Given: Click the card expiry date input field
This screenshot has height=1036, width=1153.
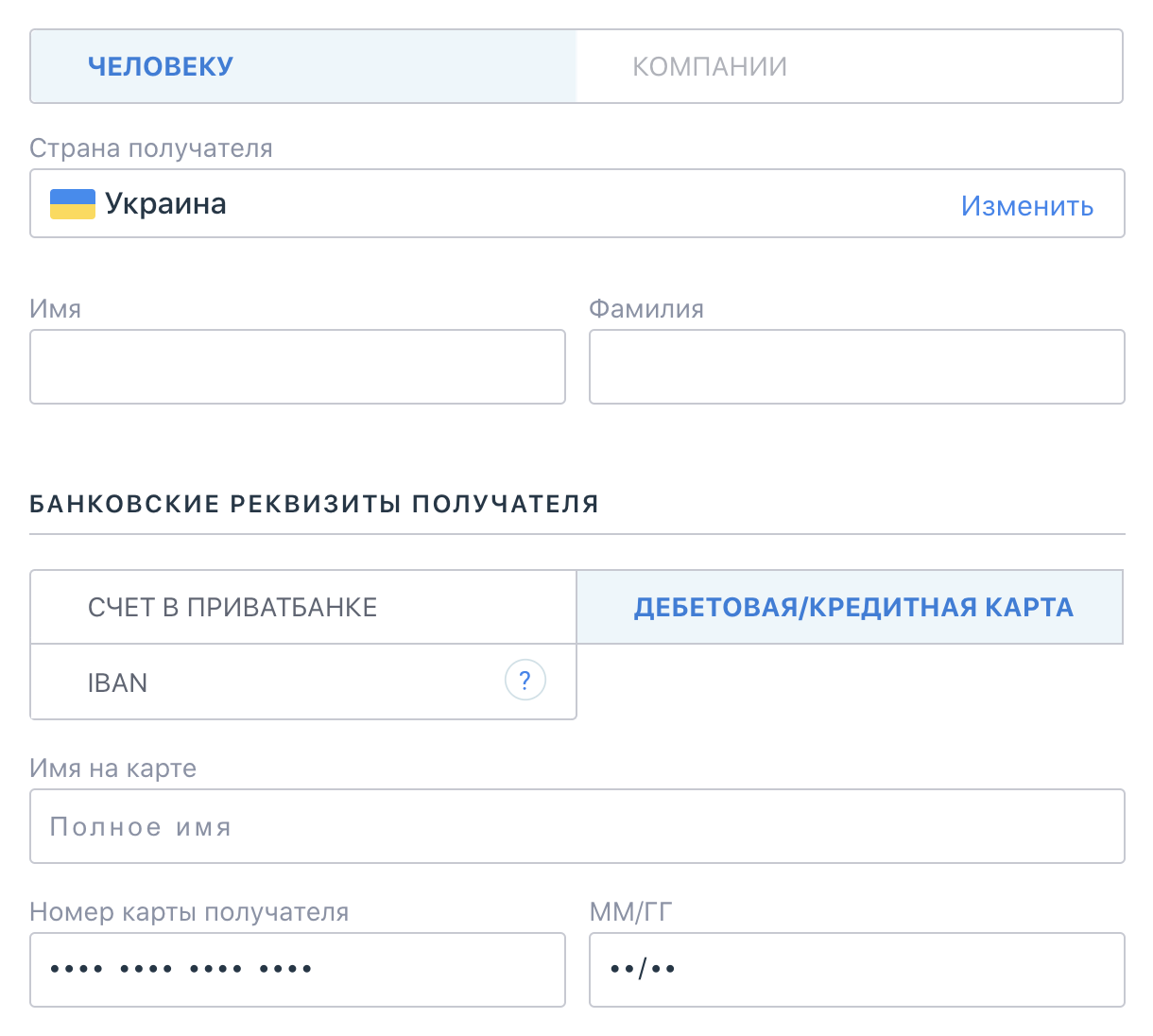Looking at the screenshot, I should click(856, 970).
